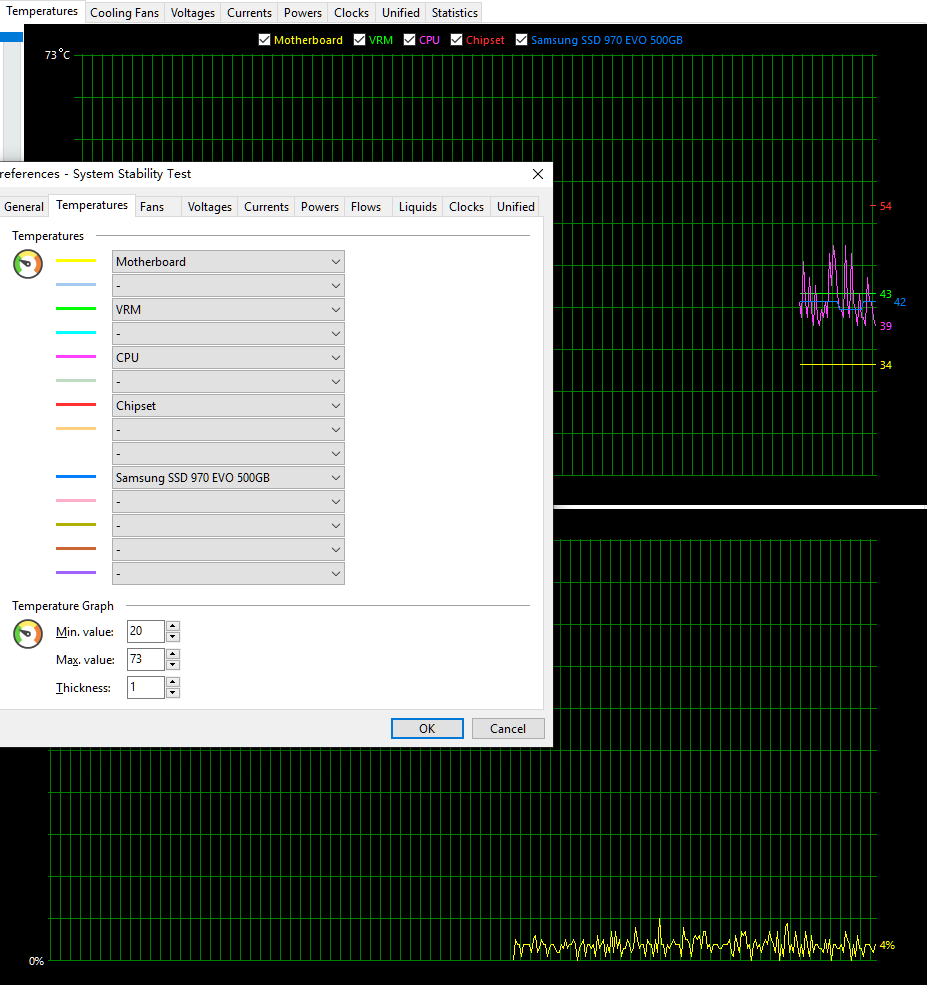Click the Temperatures gauge icon
The width and height of the screenshot is (927, 985).
28,264
